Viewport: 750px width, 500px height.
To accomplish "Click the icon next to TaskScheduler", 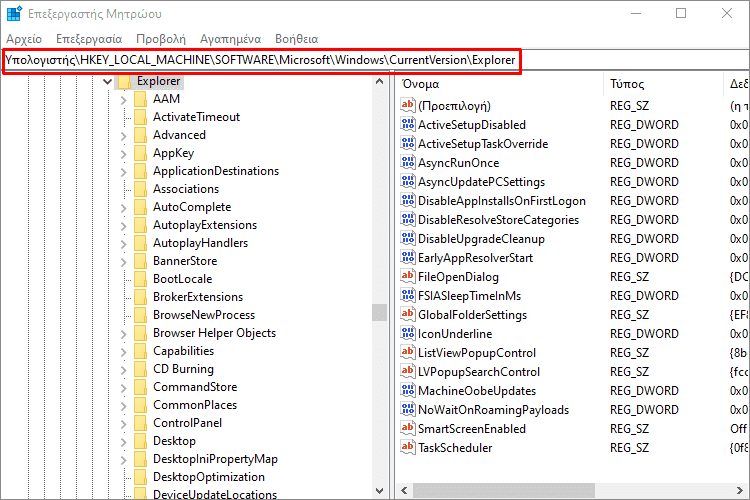I will coord(408,448).
